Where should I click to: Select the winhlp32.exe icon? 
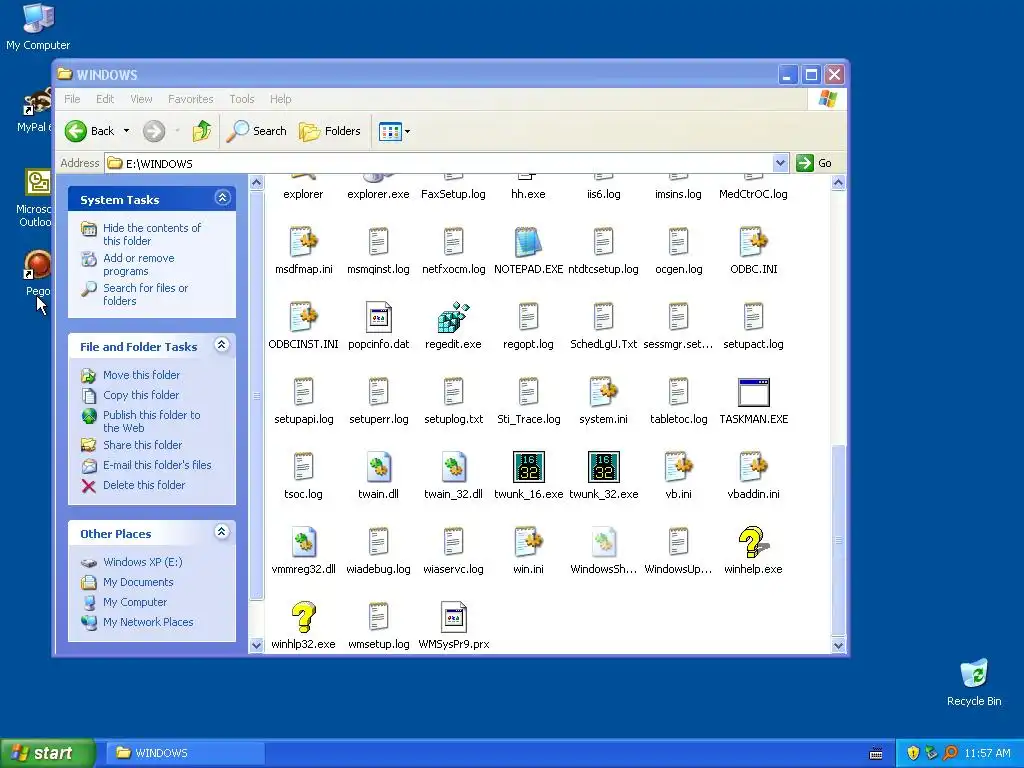(304, 617)
